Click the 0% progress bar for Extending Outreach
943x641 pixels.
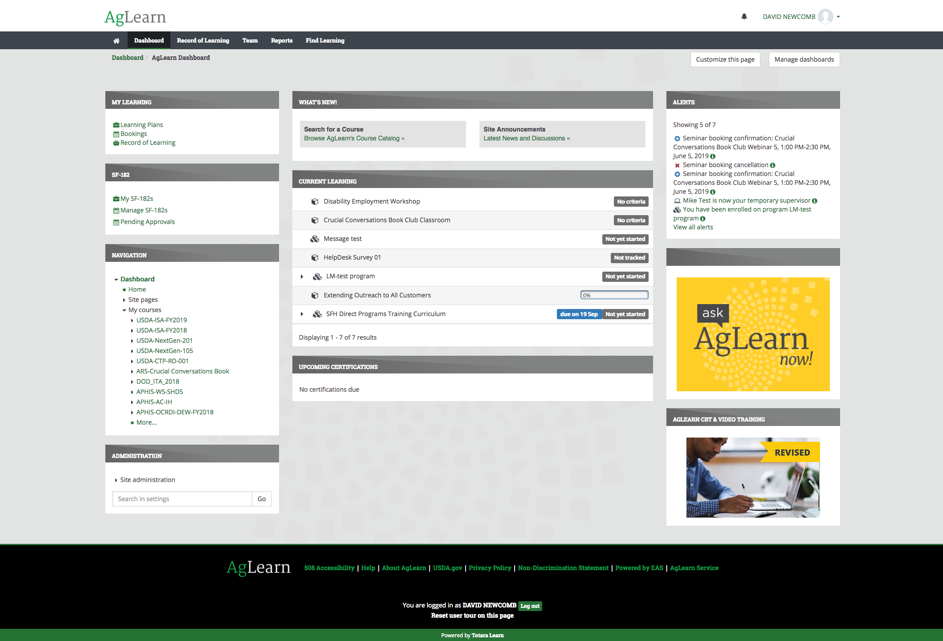pyautogui.click(x=614, y=295)
